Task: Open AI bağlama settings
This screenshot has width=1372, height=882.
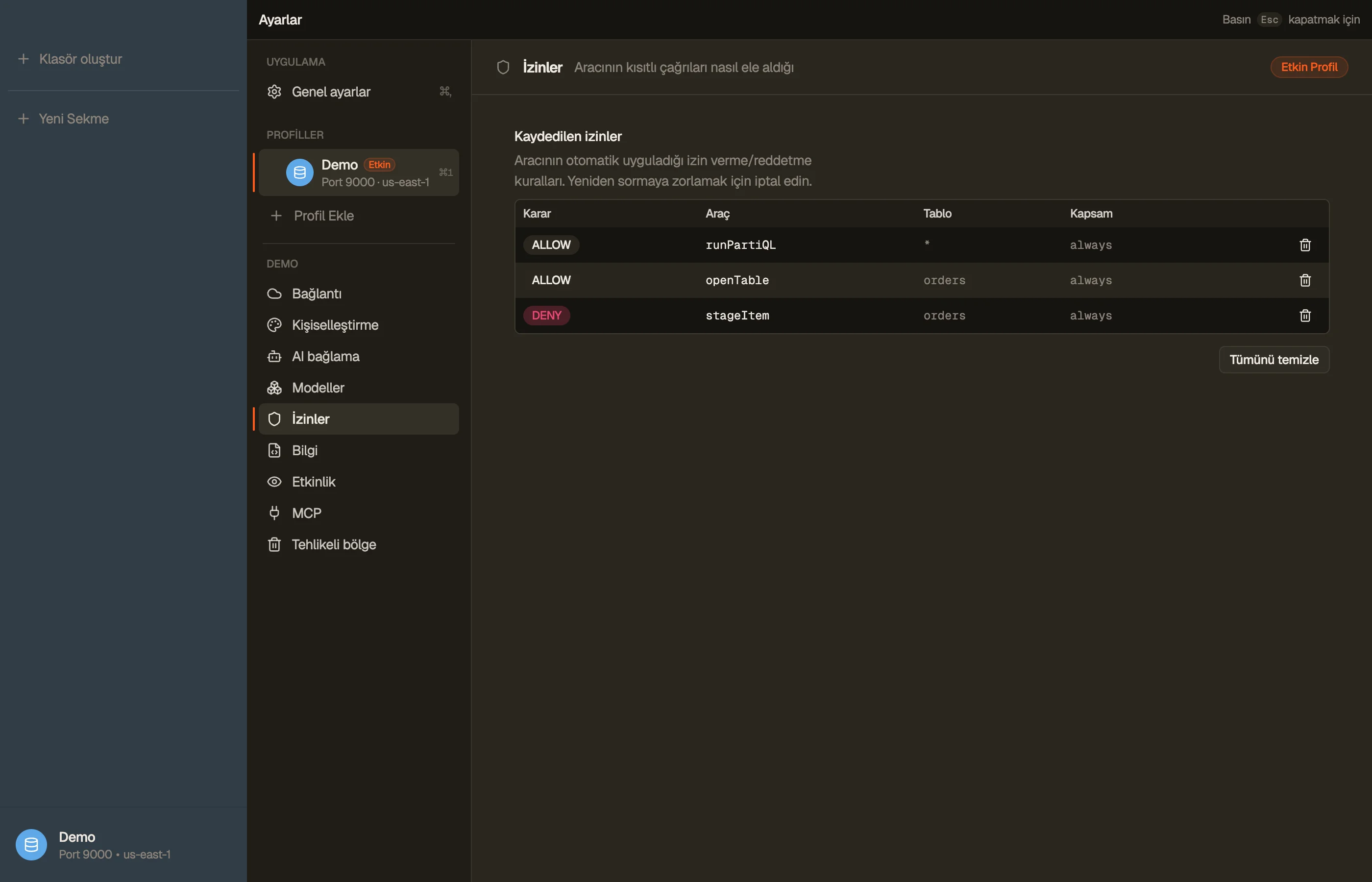Action: coord(359,356)
